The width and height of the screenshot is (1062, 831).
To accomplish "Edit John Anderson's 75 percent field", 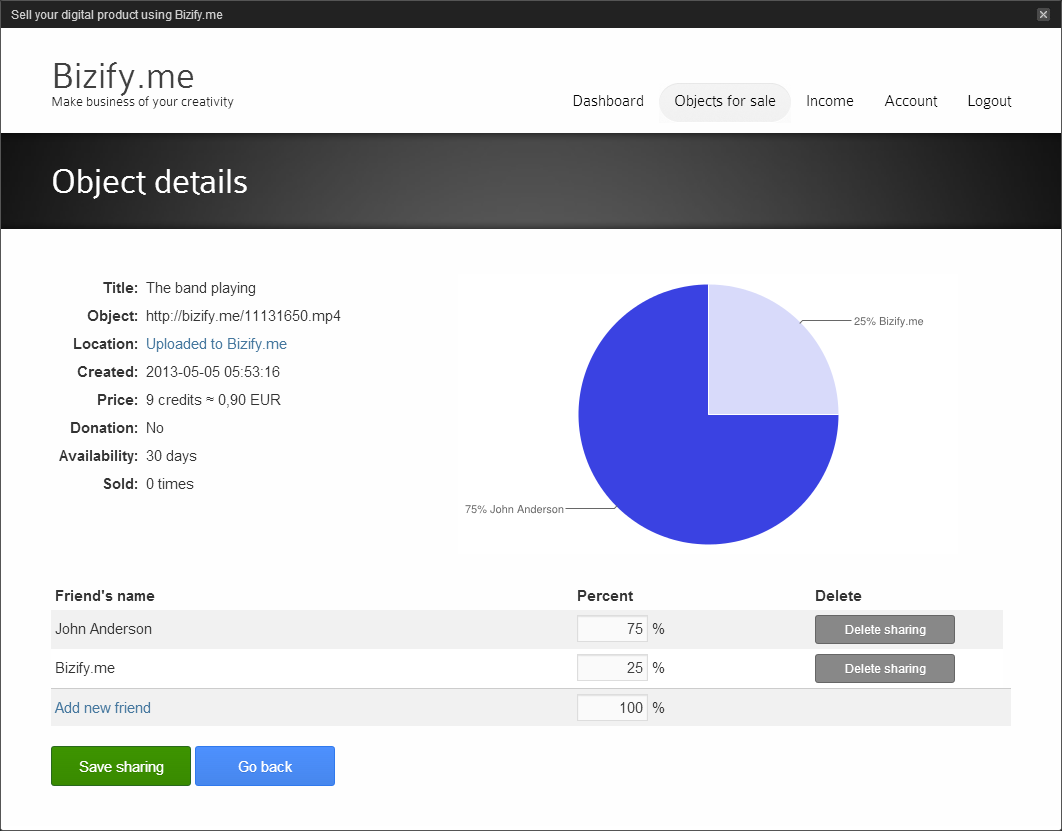I will (612, 628).
